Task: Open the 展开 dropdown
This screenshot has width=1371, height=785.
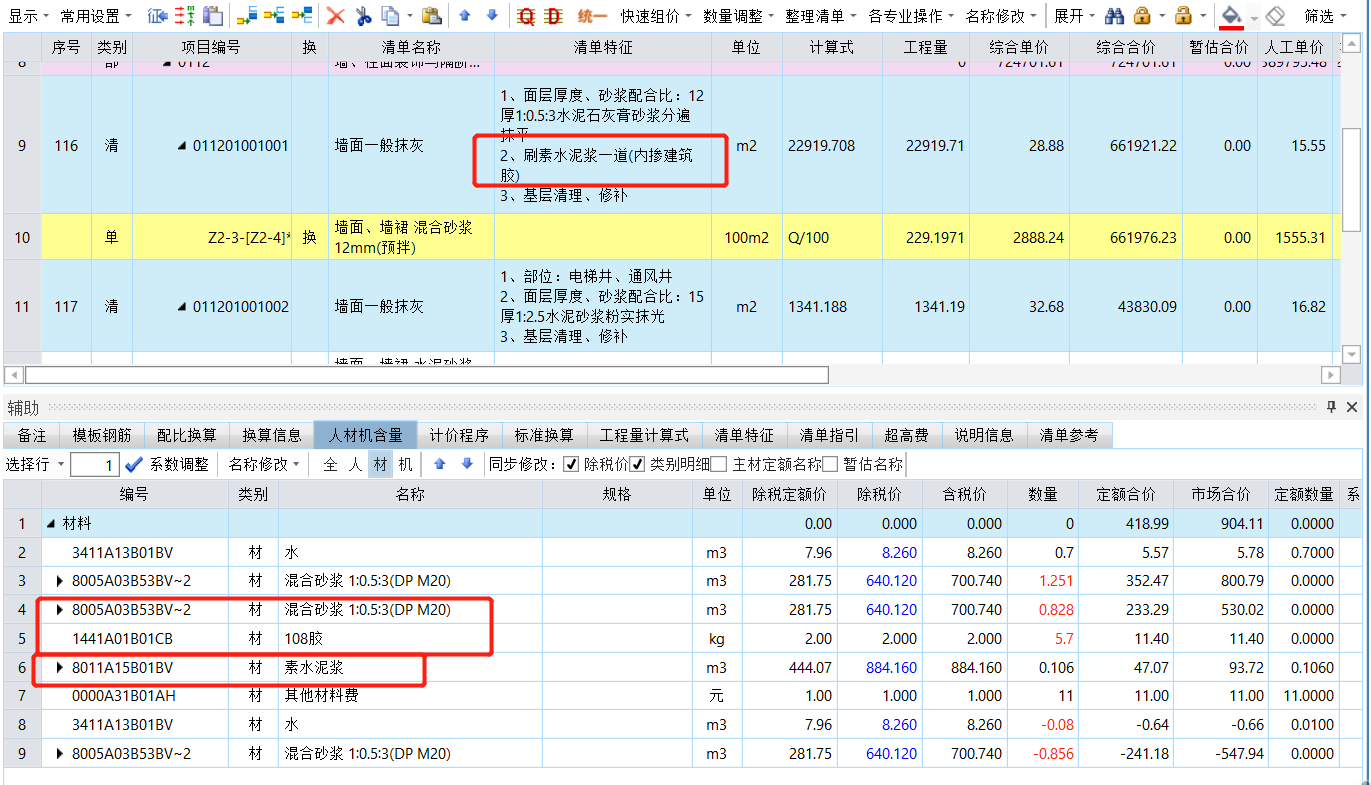Action: click(x=1075, y=16)
